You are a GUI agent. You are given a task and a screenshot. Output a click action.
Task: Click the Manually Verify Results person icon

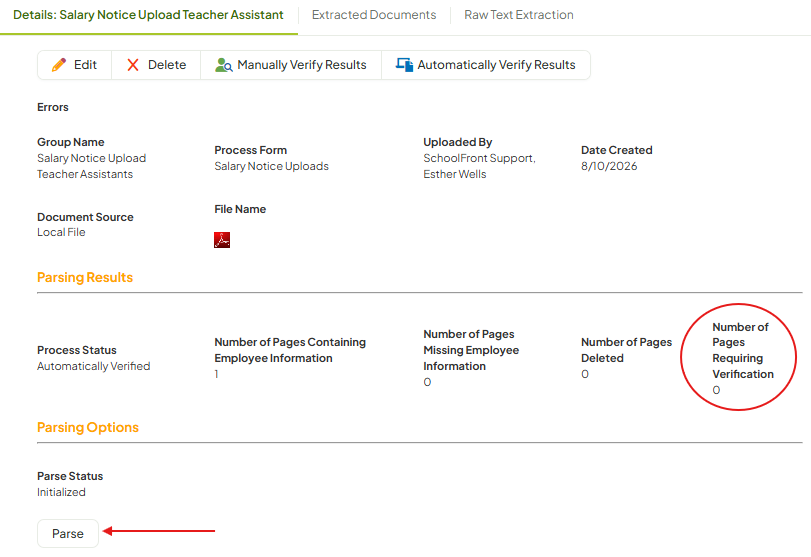223,65
